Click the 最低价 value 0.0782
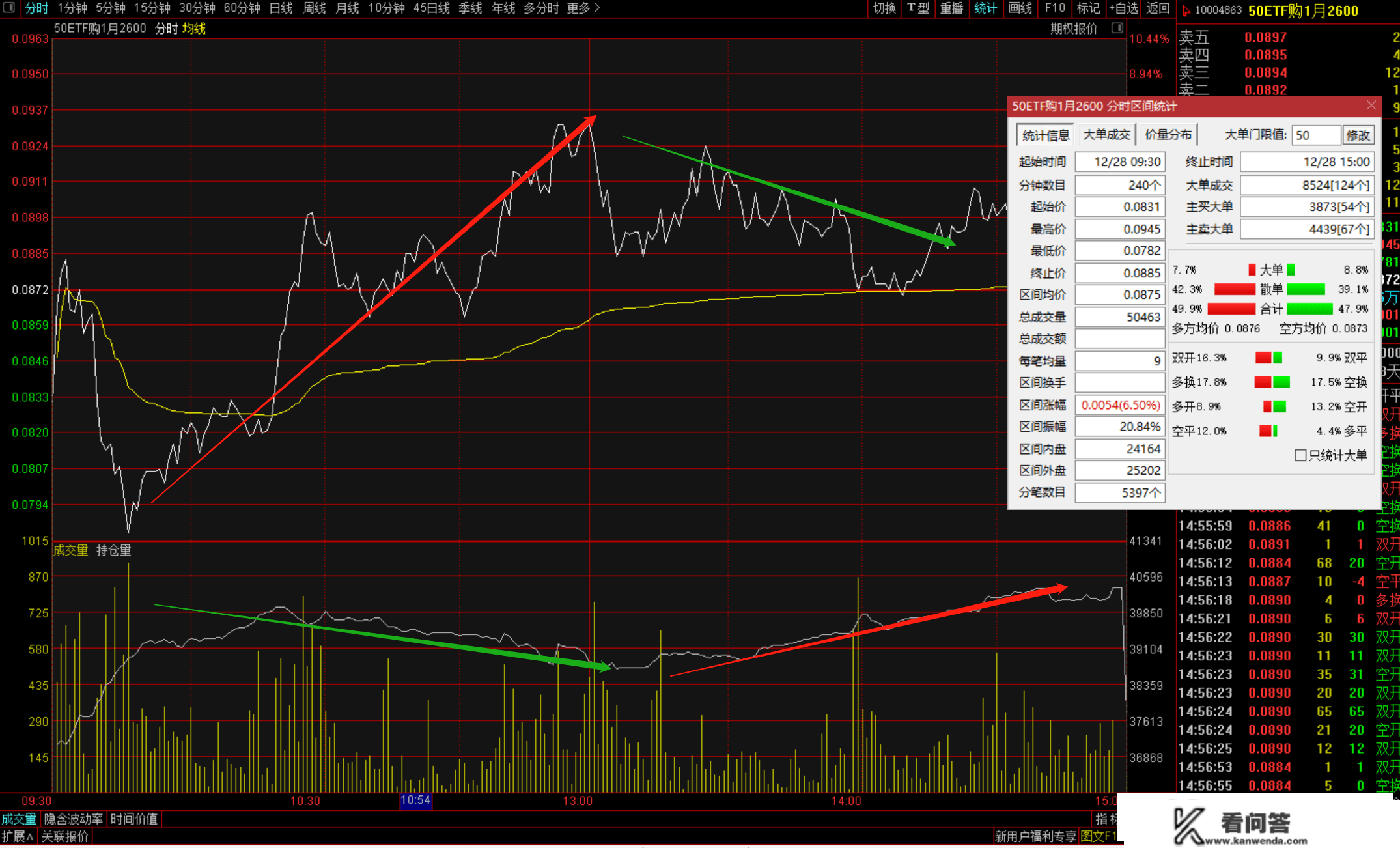This screenshot has height=848, width=1400. click(1119, 250)
